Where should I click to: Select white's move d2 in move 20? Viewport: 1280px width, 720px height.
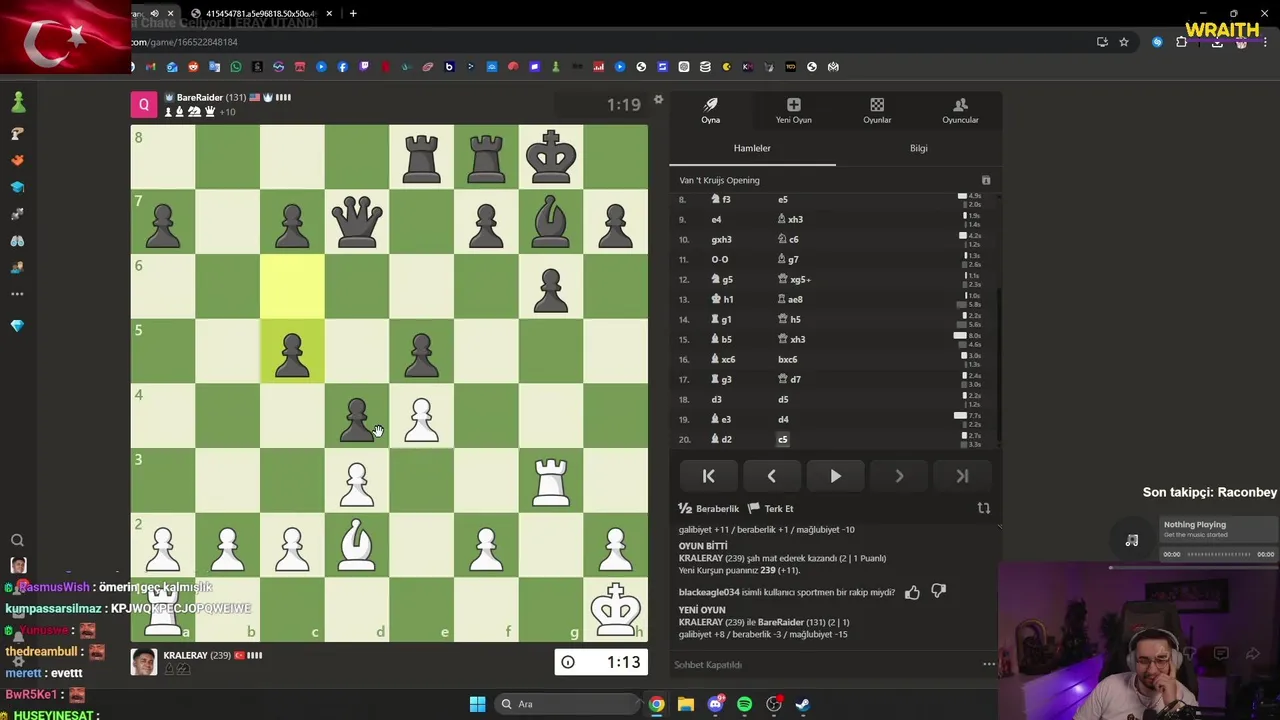pos(721,439)
